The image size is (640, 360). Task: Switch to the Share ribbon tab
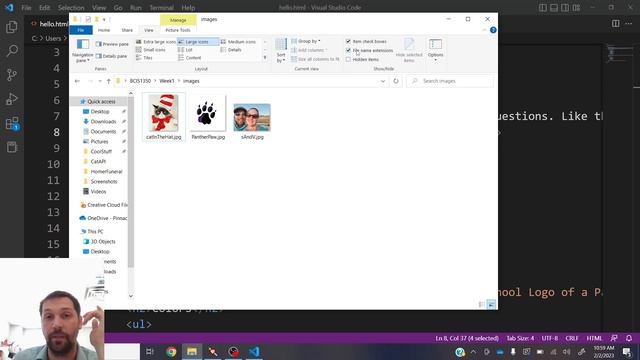[127, 30]
